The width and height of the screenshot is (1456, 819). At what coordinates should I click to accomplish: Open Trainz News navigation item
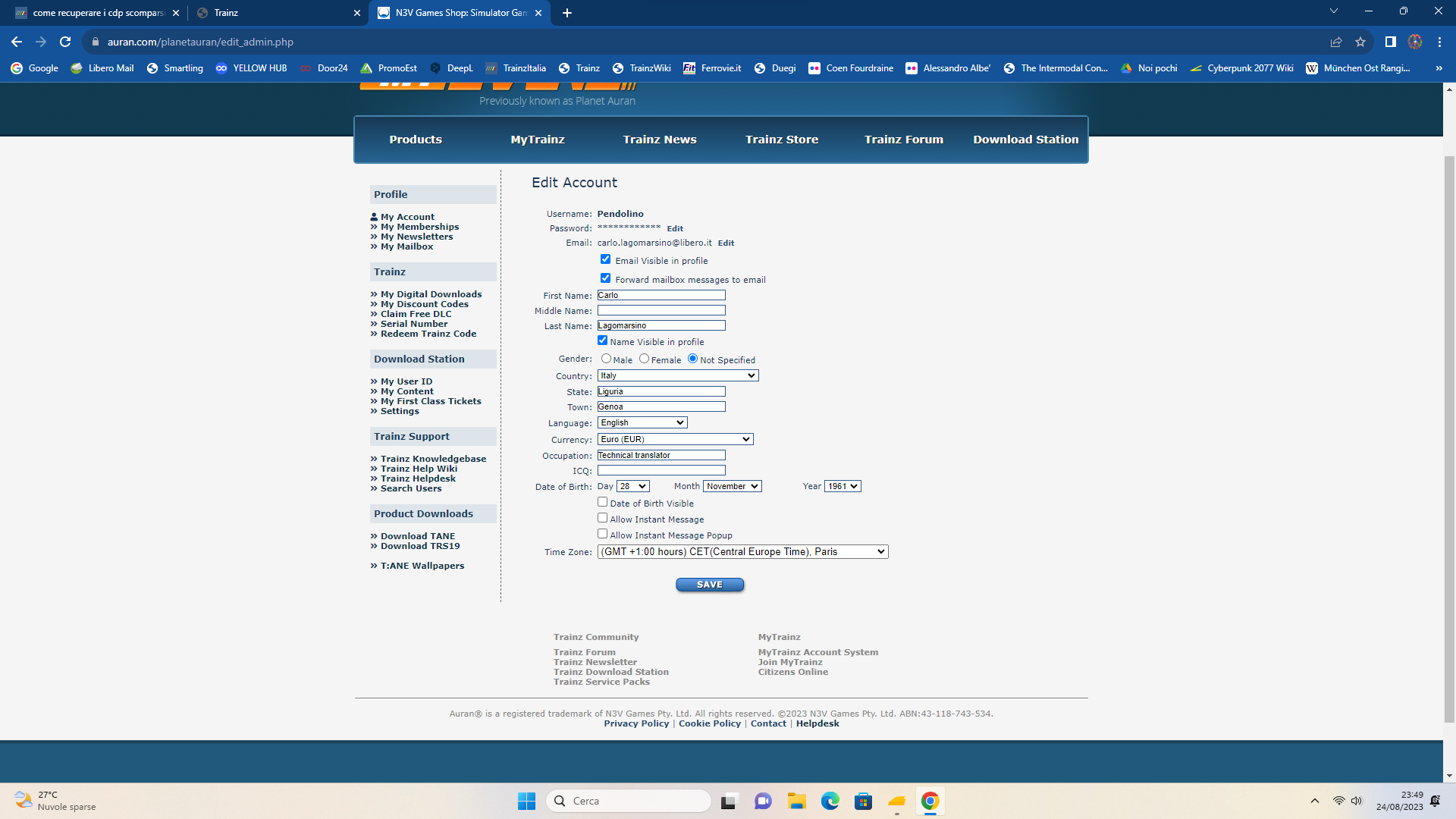click(x=660, y=140)
